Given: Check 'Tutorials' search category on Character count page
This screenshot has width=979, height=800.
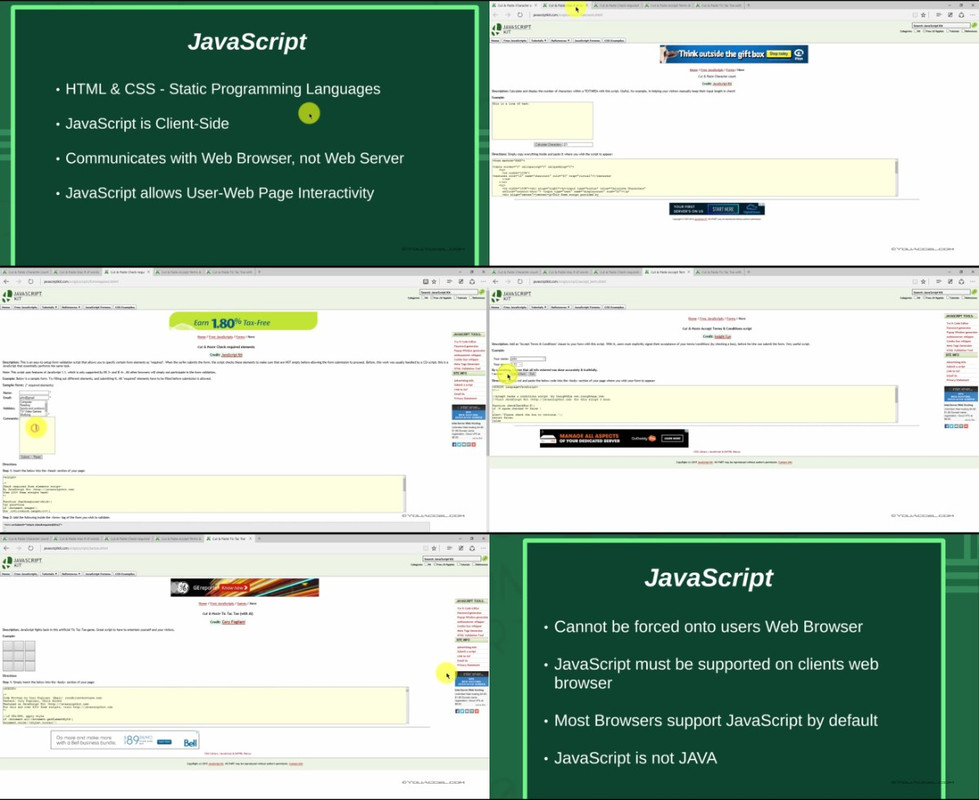Looking at the screenshot, I should (947, 31).
